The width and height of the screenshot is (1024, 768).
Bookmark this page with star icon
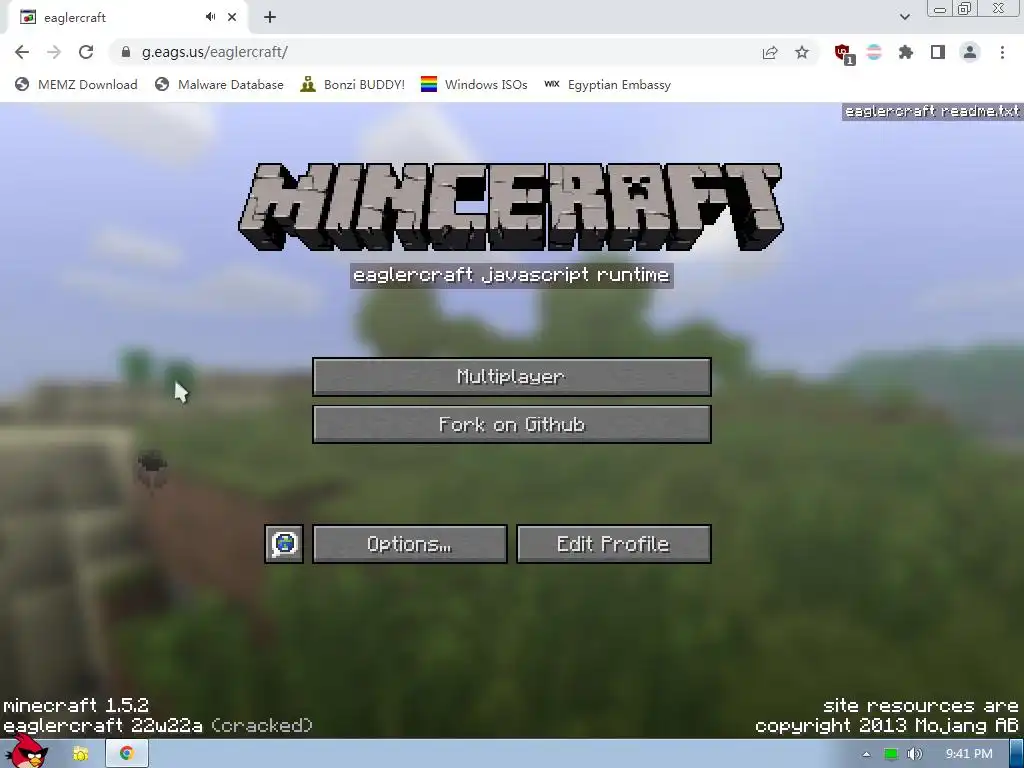pyautogui.click(x=802, y=52)
